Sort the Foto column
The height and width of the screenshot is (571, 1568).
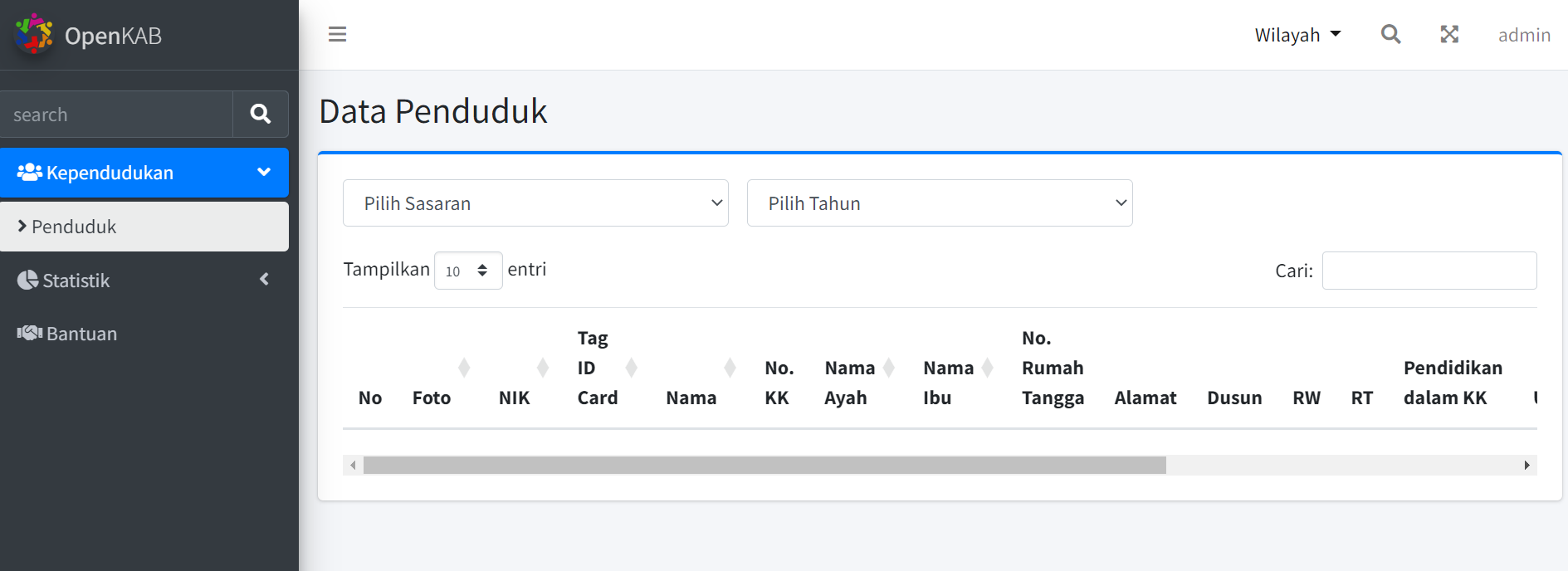pos(463,368)
